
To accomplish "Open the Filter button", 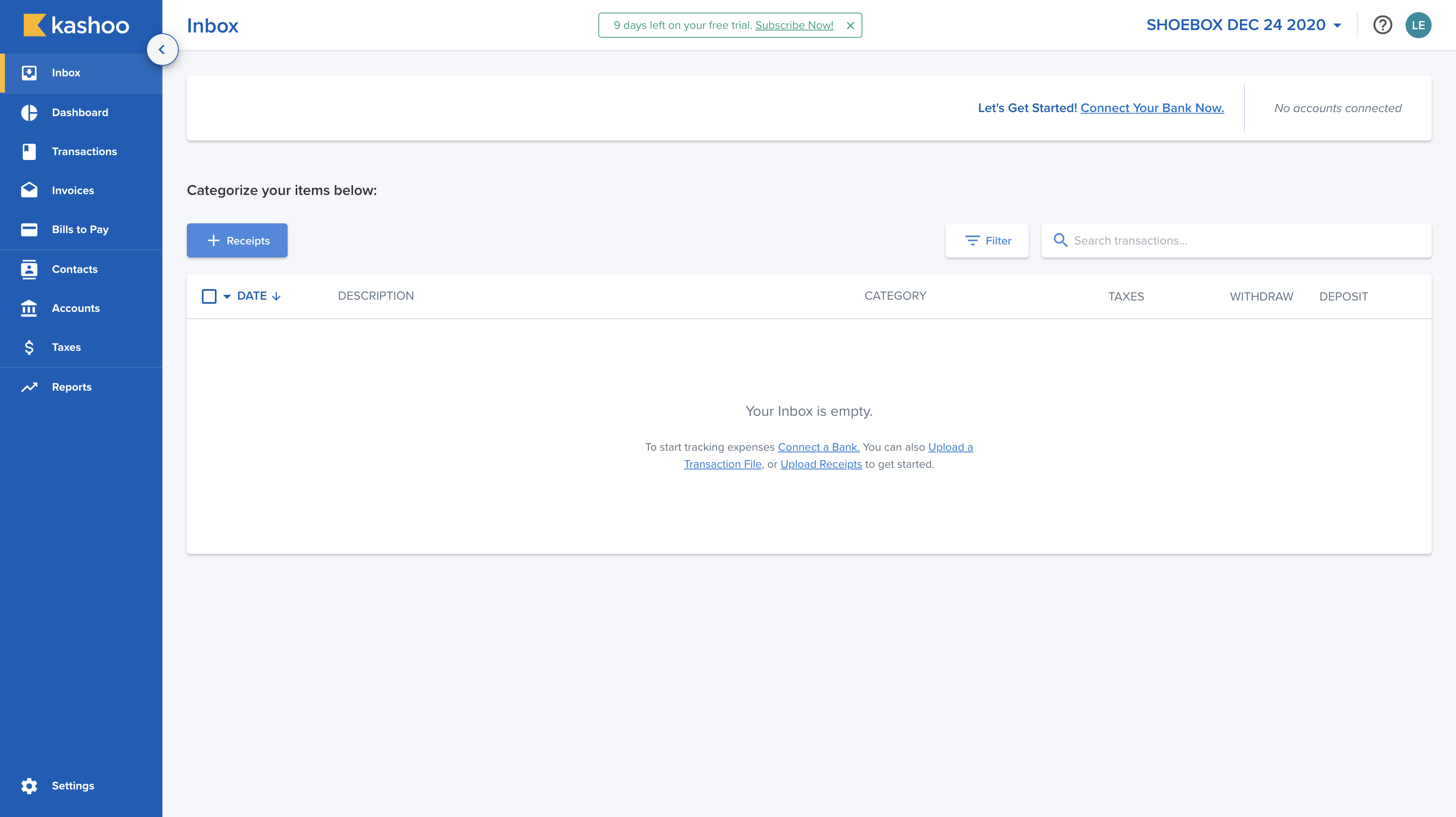I will pyautogui.click(x=987, y=241).
